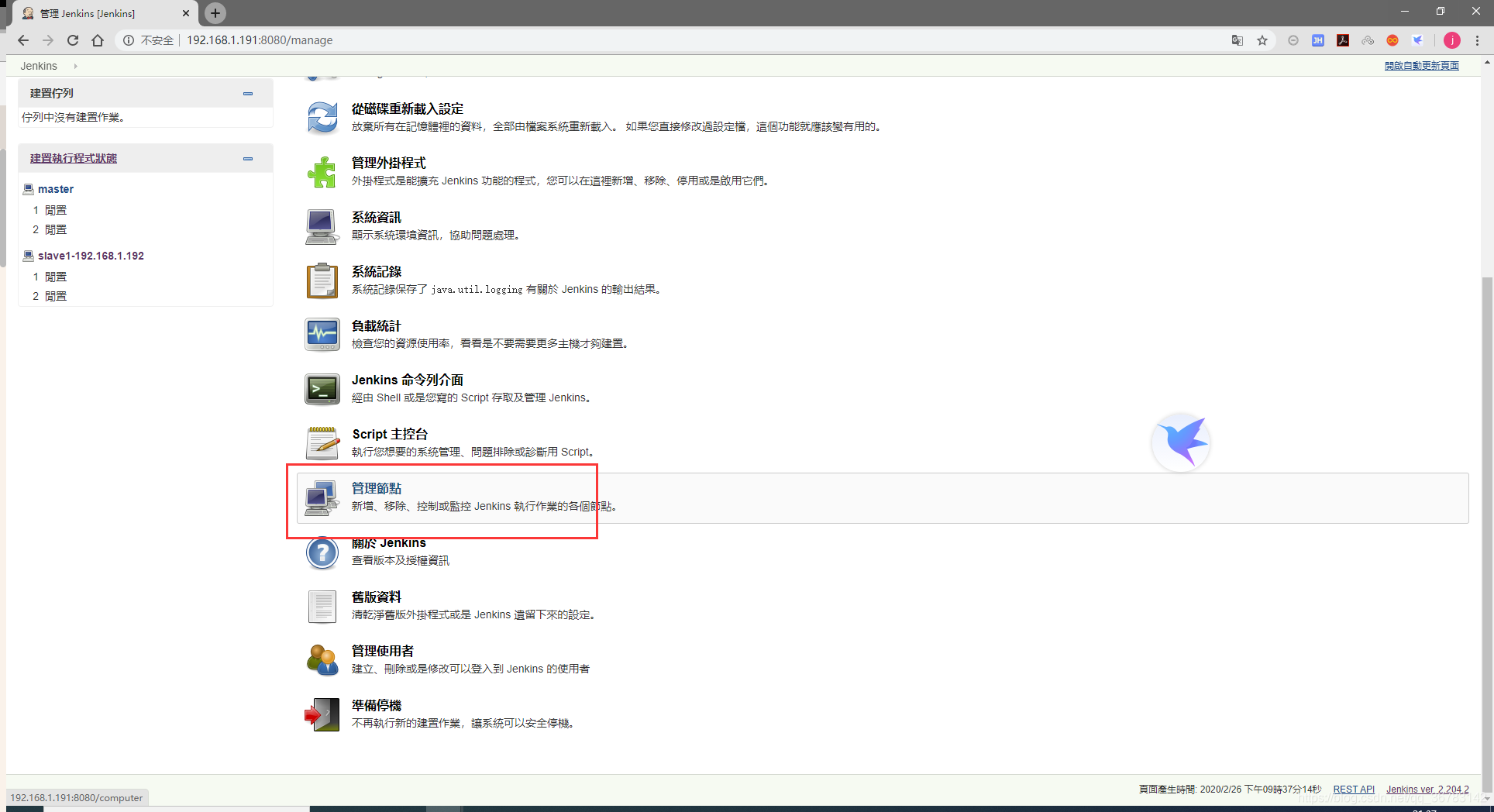Open 管理外掛程式 link
Screen dimensions: 1494x812
[389, 163]
